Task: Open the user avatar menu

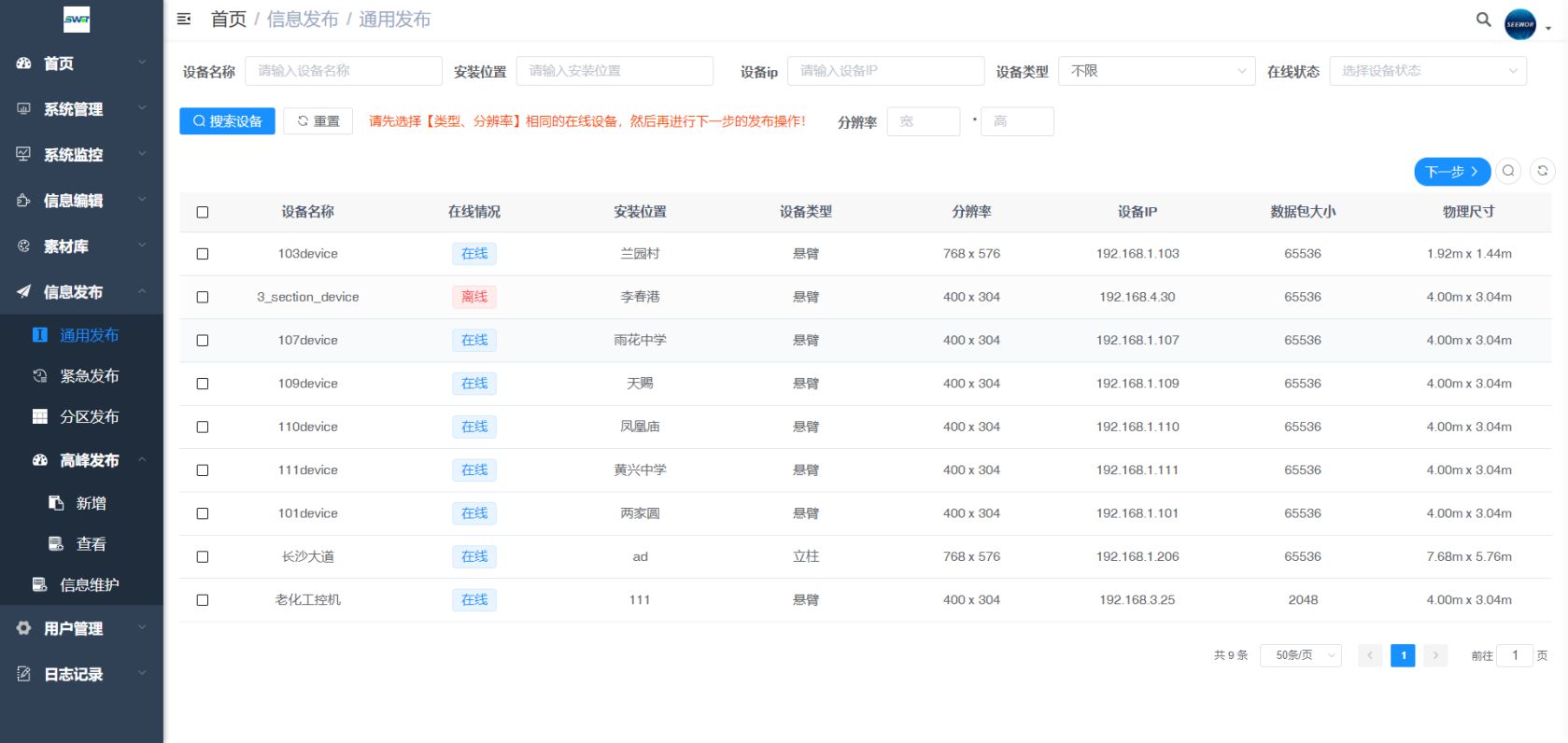Action: [x=1520, y=24]
